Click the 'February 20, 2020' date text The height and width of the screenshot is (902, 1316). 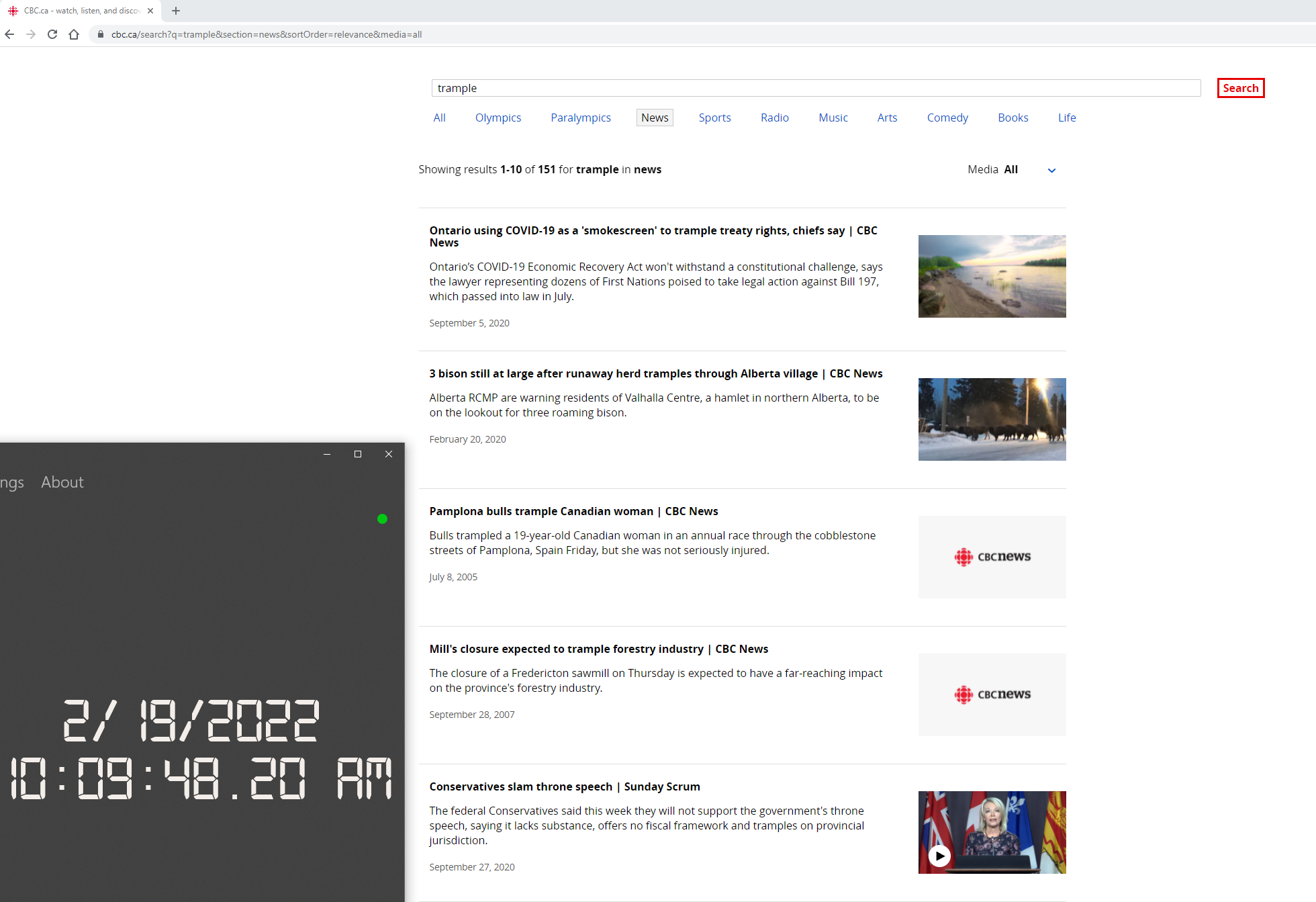pos(468,439)
